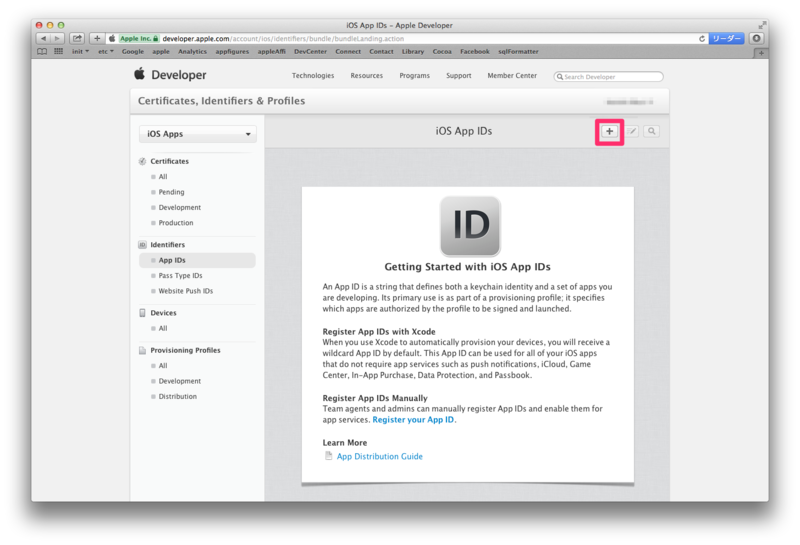Click the Provisioning Profiles section header
The image size is (800, 545).
[x=185, y=350]
